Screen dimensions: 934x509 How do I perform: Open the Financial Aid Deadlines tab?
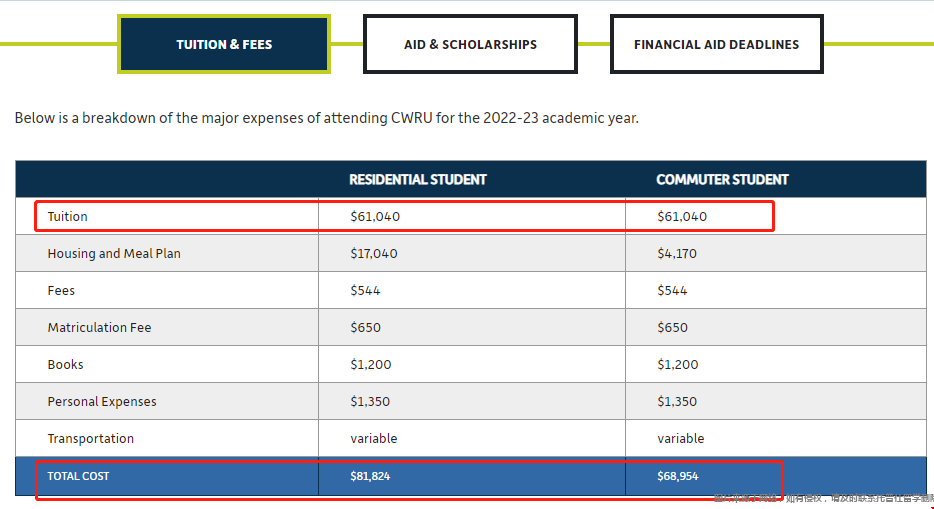tap(716, 44)
